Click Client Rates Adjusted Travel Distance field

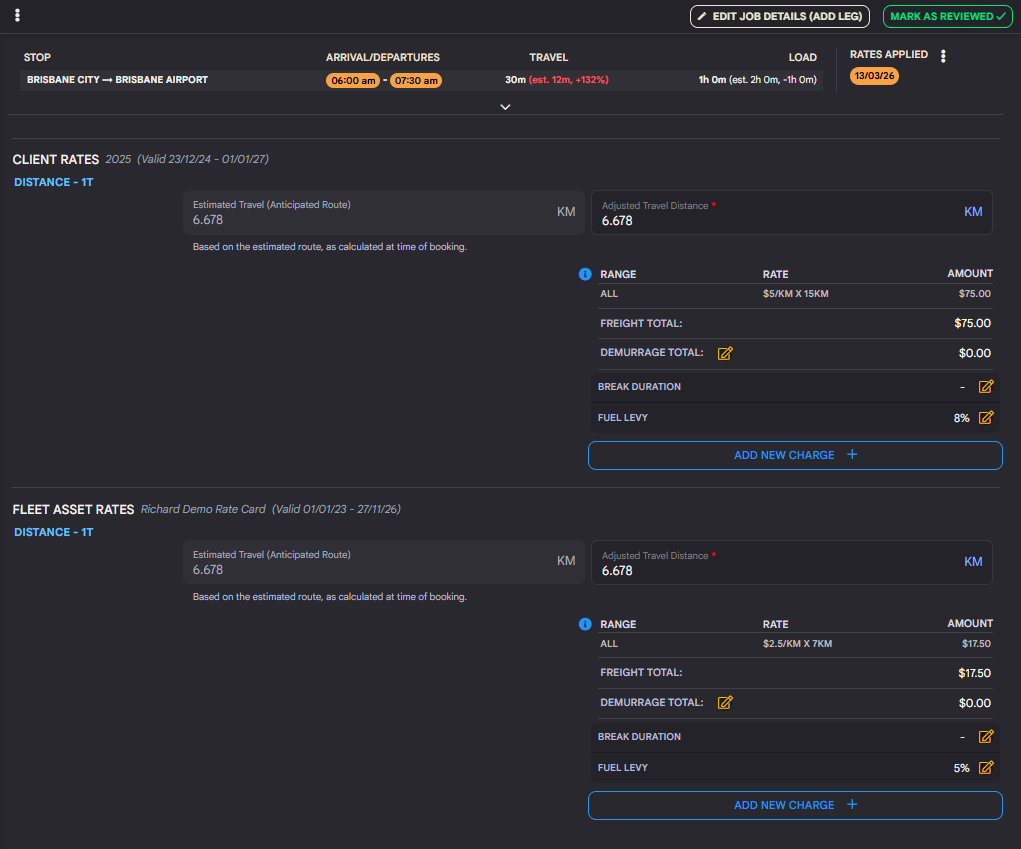(x=791, y=213)
